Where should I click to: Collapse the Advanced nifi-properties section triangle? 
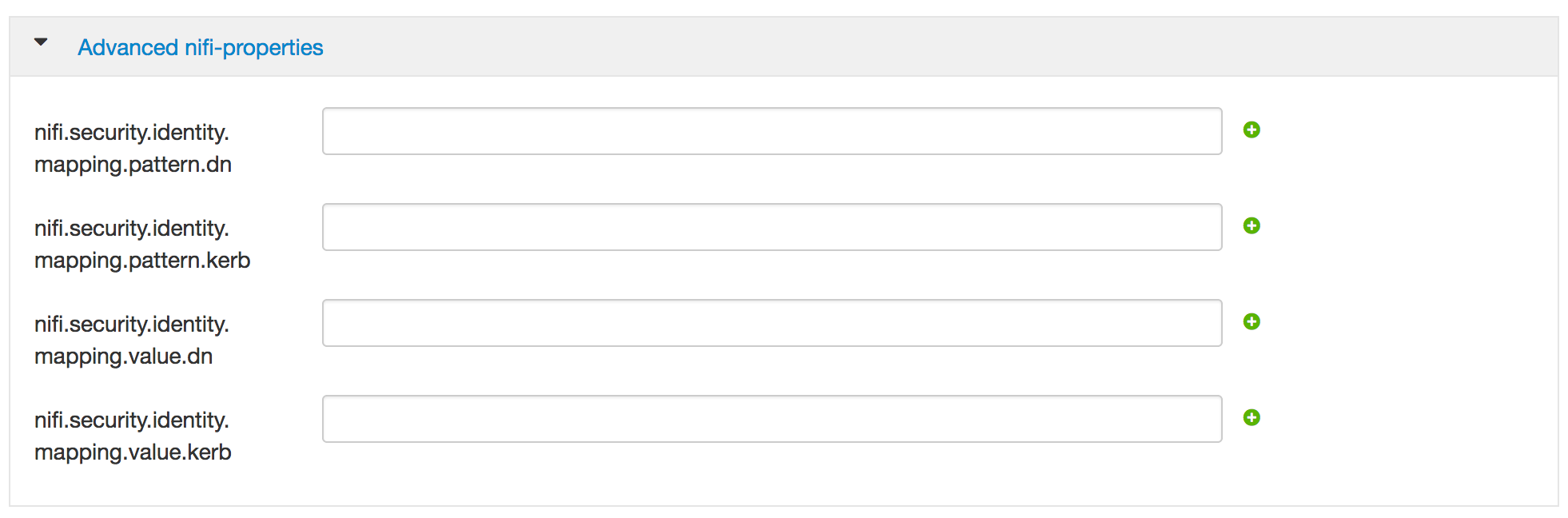click(41, 42)
